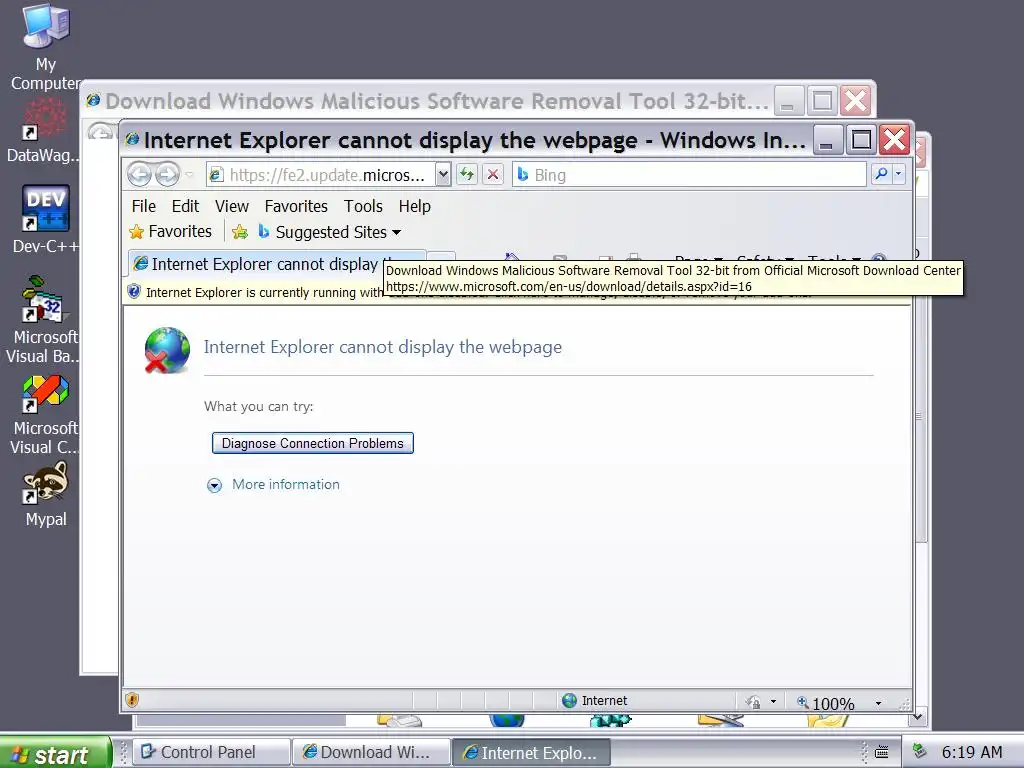Open the Edit menu
1024x768 pixels.
click(x=185, y=206)
